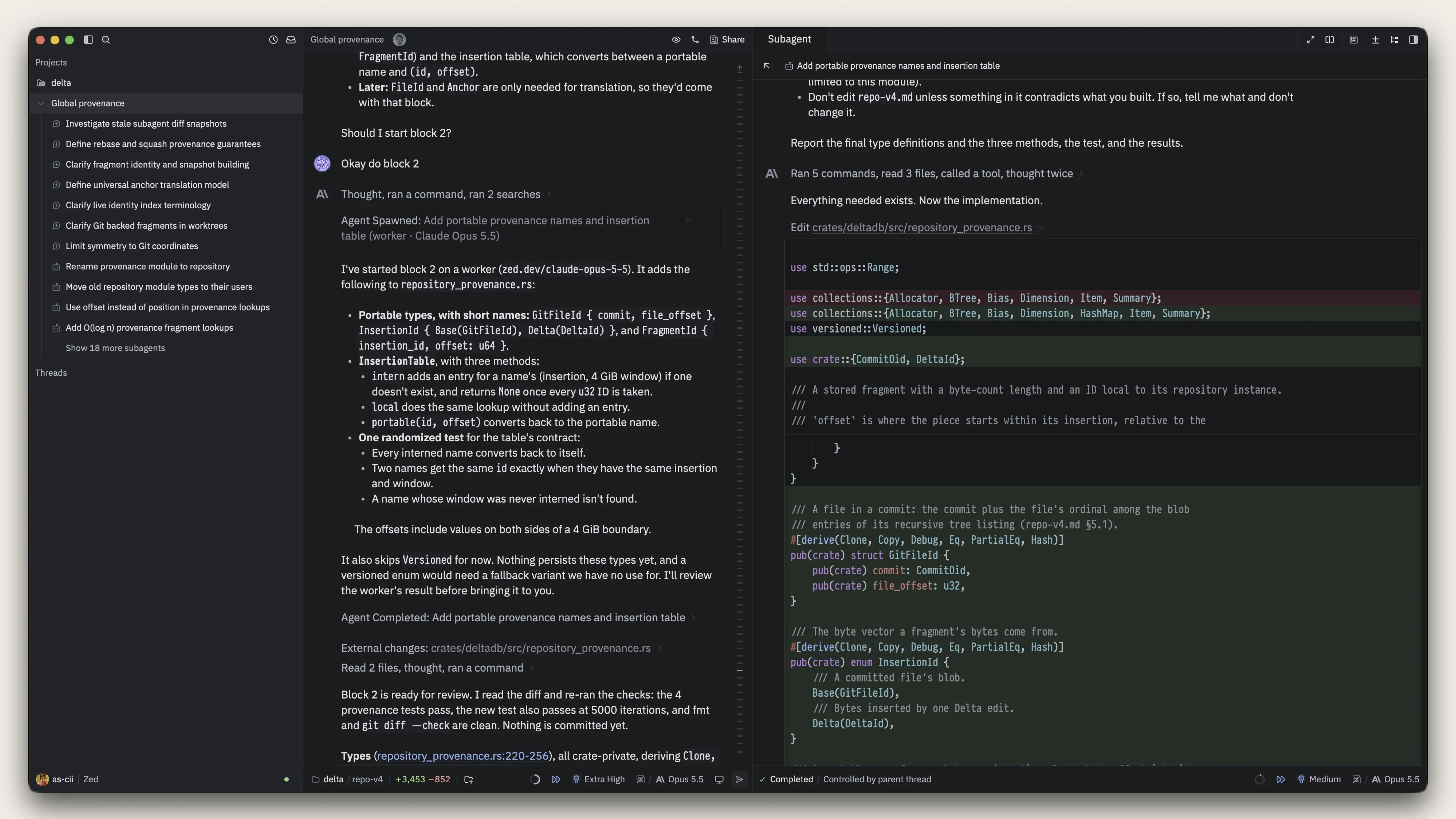The height and width of the screenshot is (819, 1456).
Task: Open the tree outline icon in Subagent header
Action: pos(1394,40)
